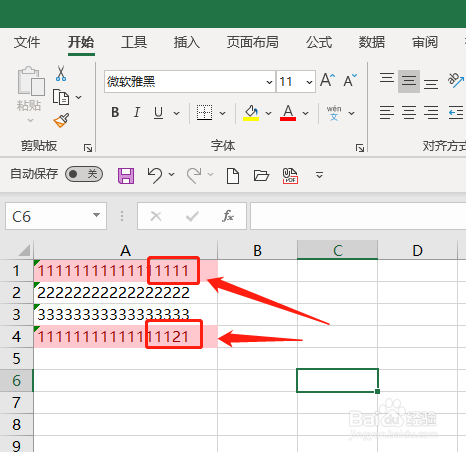Viewport: 466px width, 452px height.
Task: Switch to the 数据 tab
Action: pyautogui.click(x=372, y=42)
